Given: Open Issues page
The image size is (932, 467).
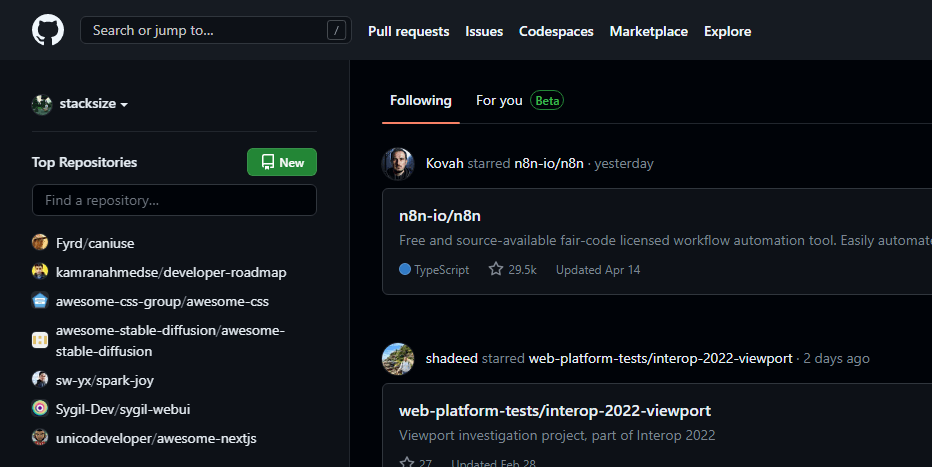Looking at the screenshot, I should point(484,31).
